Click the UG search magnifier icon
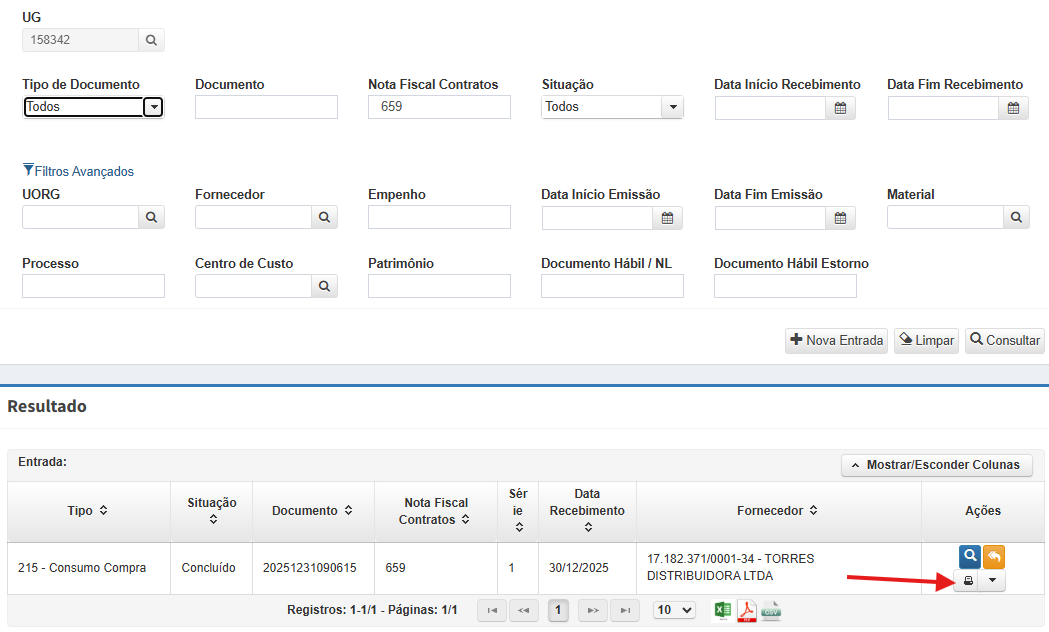Screen dimensions: 1049x632 [x=151, y=40]
